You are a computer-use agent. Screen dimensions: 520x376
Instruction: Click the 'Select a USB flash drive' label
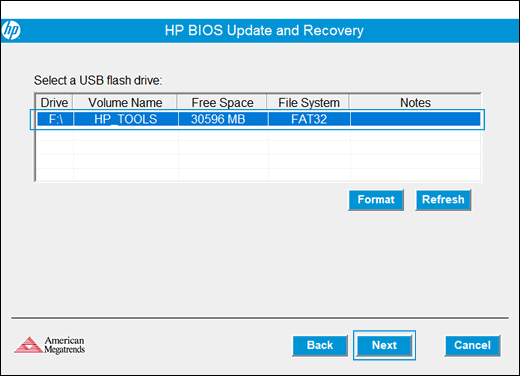point(98,80)
